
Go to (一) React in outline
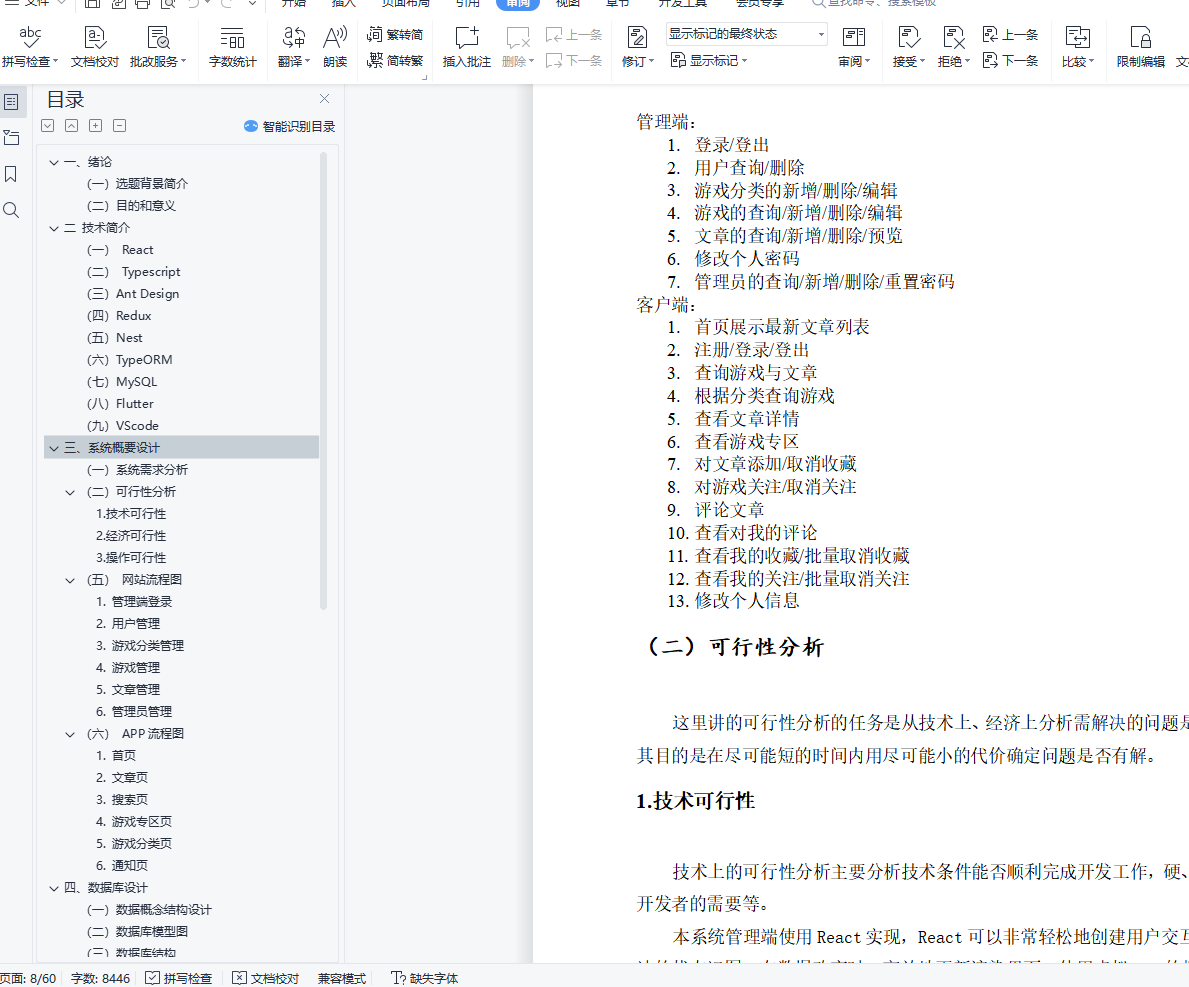coord(120,249)
